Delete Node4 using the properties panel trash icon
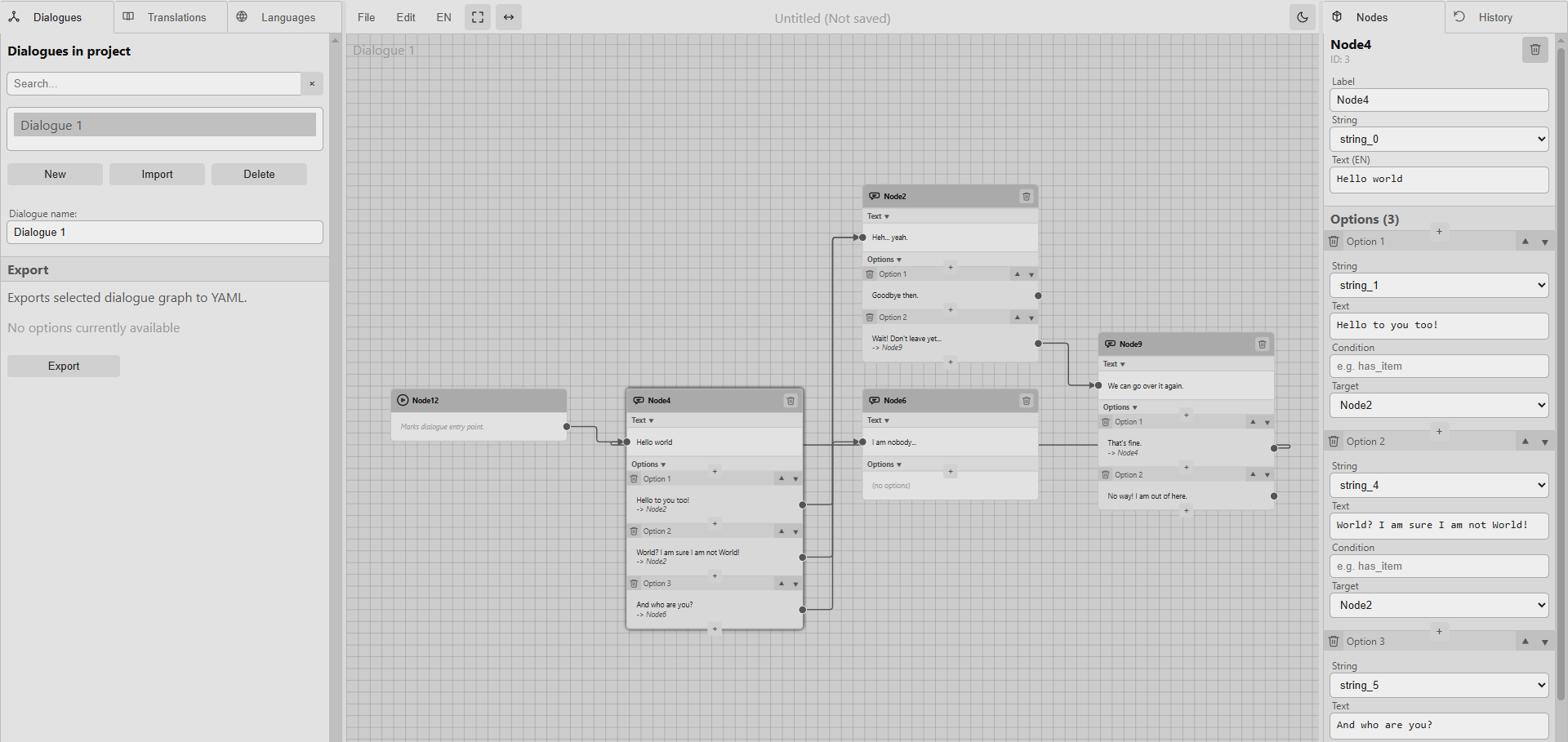This screenshot has width=1568, height=742. pos(1535,50)
